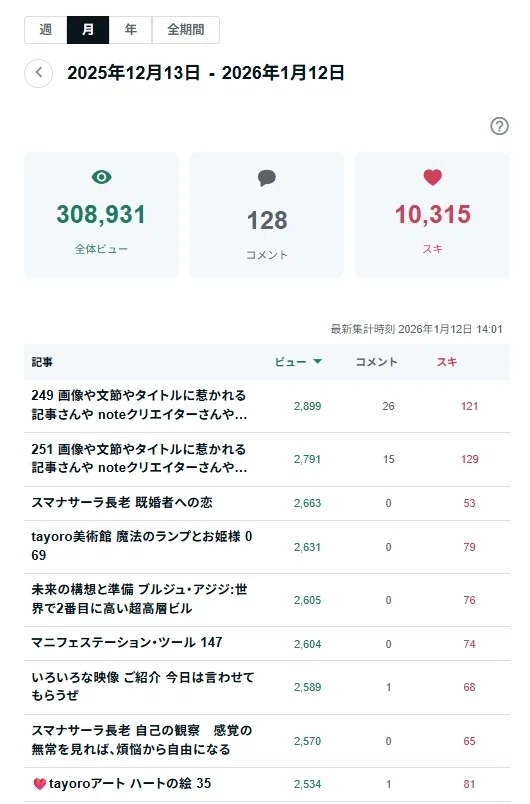
Task: Switch to the 年 period tab
Action: click(130, 30)
